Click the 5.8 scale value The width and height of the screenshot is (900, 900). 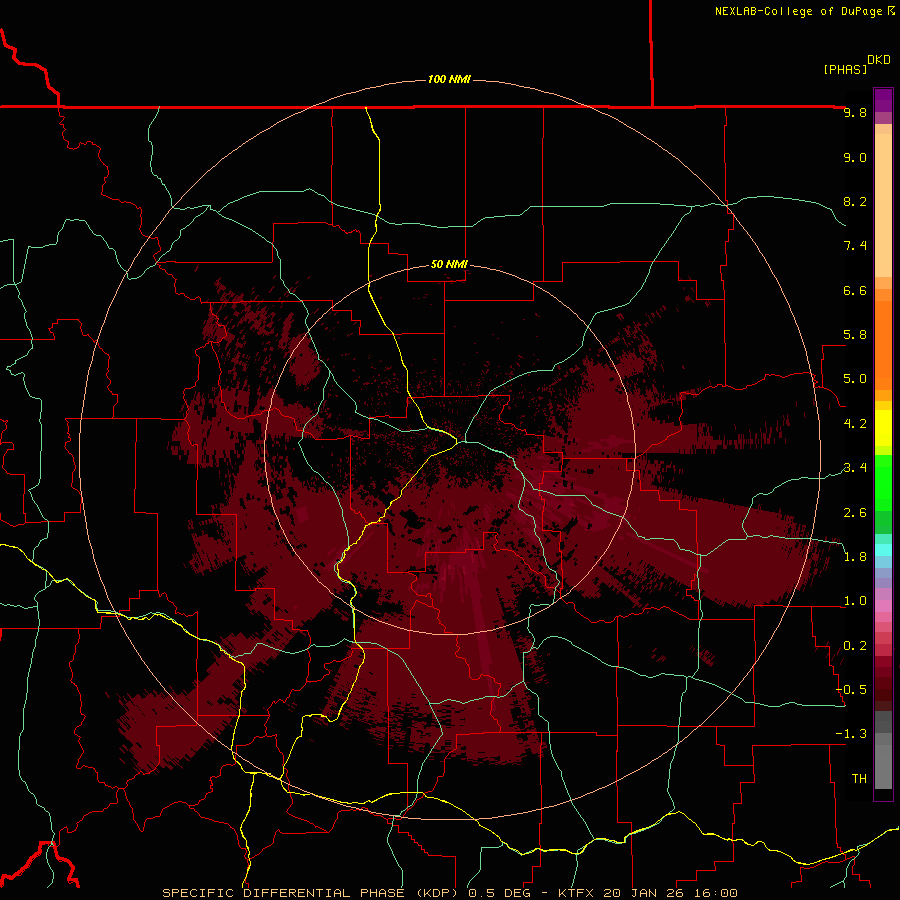click(855, 335)
